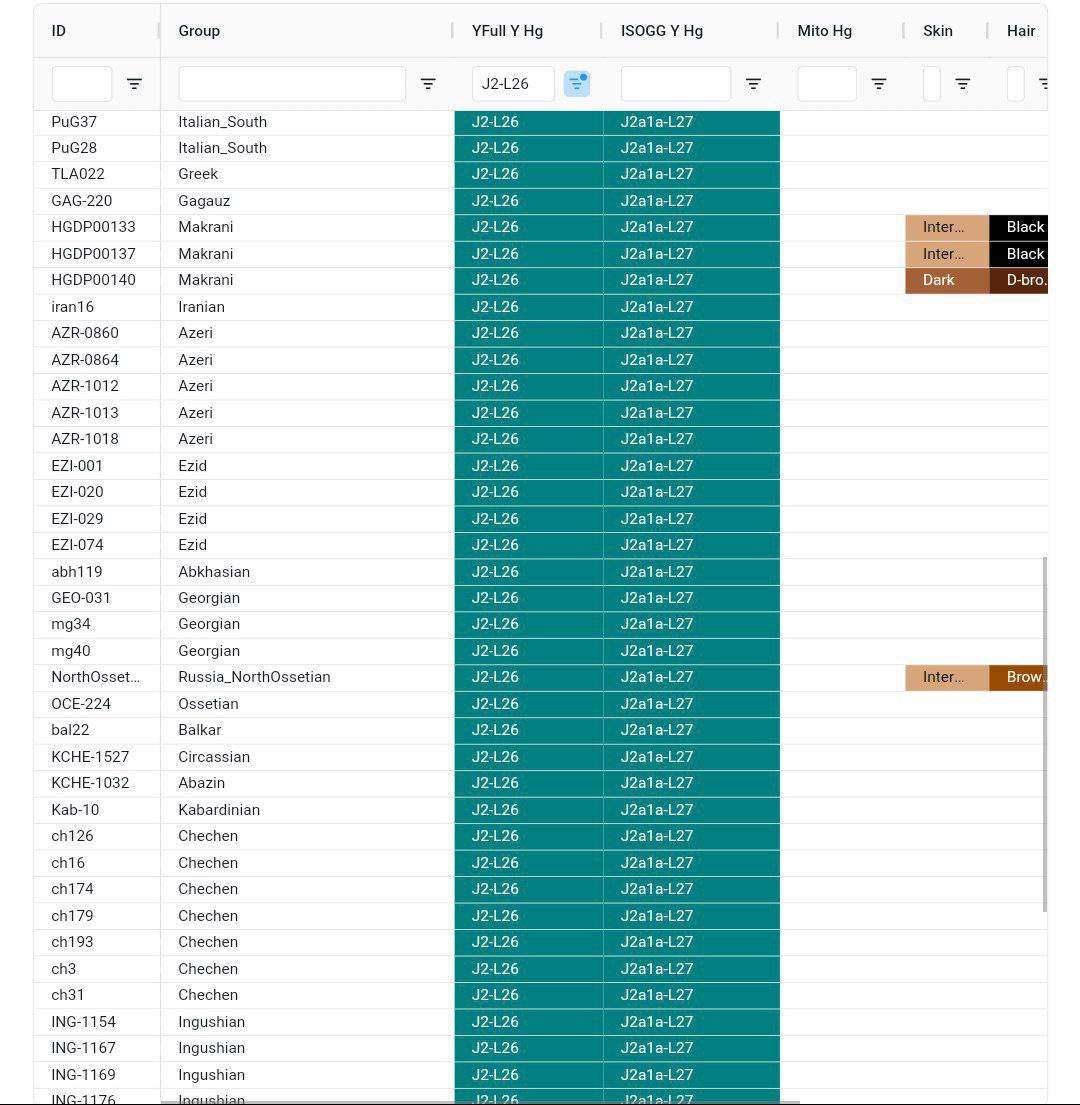Select the OCE-224 ID cell
Screen dimensions: 1080x1105
coord(97,703)
